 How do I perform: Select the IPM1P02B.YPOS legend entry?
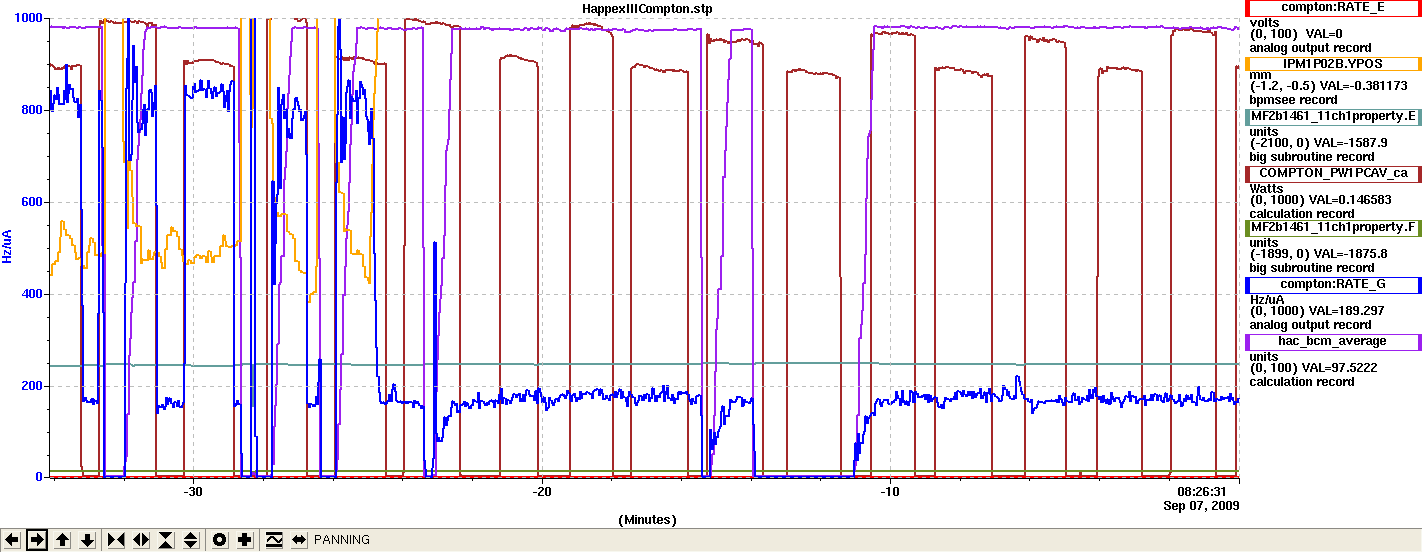coord(1332,62)
